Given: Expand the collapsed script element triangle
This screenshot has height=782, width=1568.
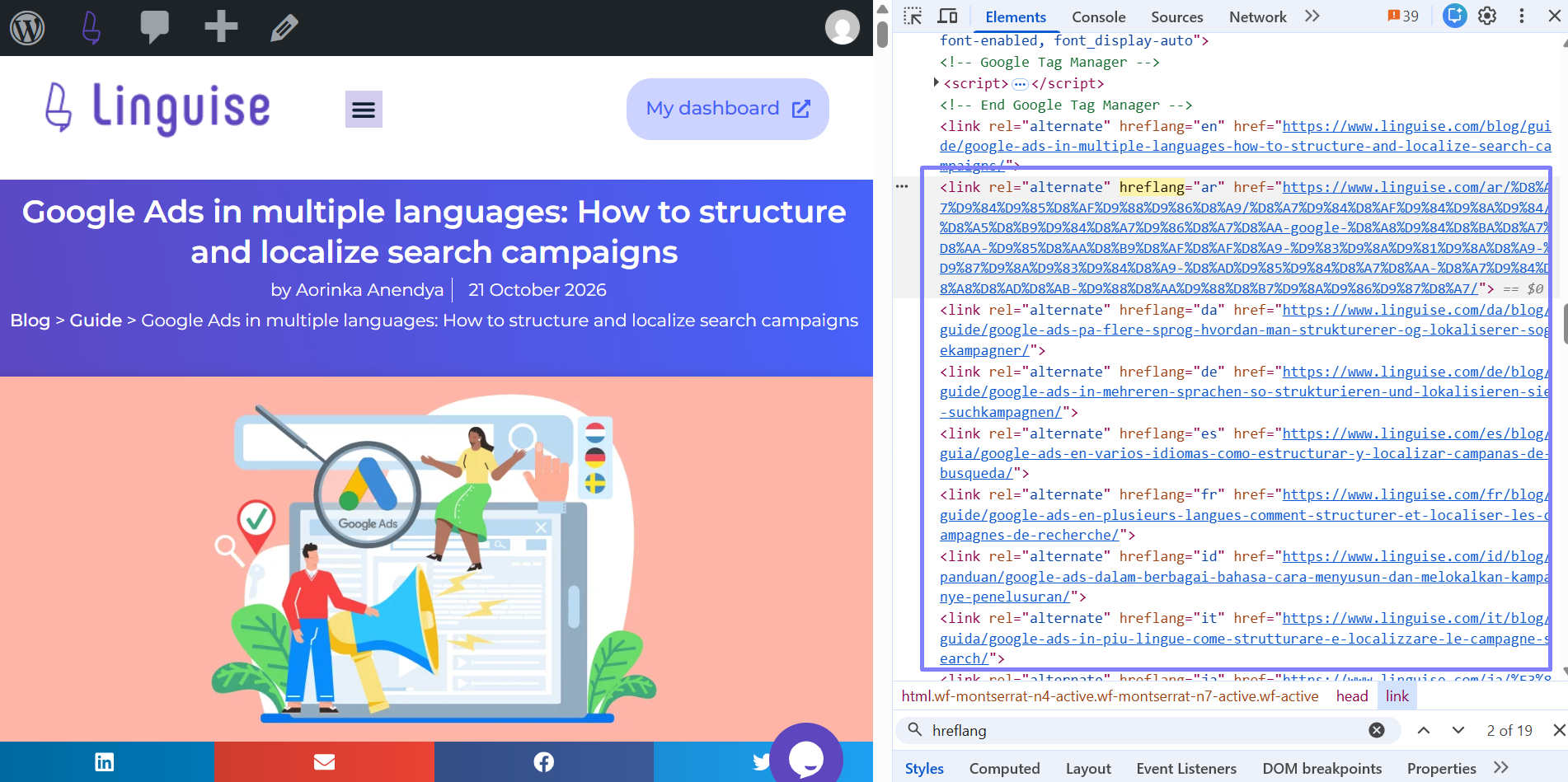Looking at the screenshot, I should coord(936,83).
